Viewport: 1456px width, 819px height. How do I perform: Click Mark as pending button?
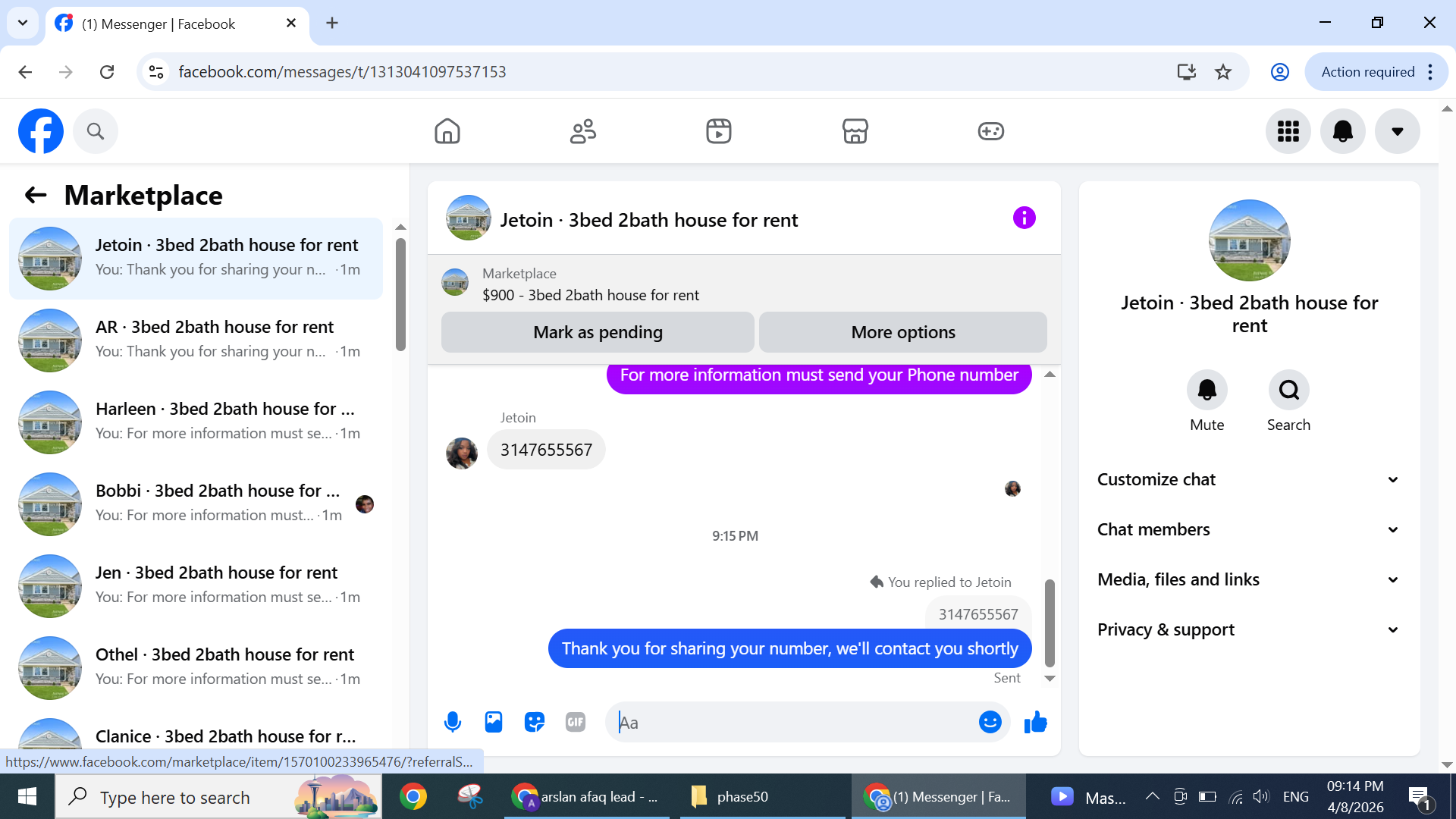point(598,332)
